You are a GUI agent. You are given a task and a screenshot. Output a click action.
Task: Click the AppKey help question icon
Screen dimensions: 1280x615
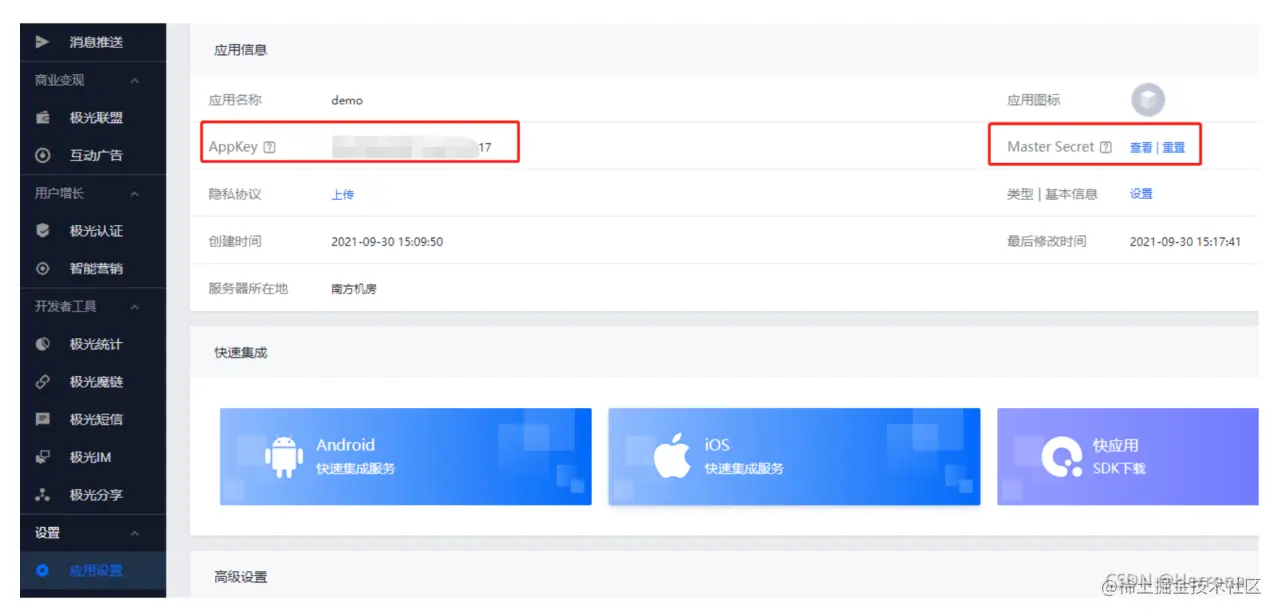[x=269, y=147]
